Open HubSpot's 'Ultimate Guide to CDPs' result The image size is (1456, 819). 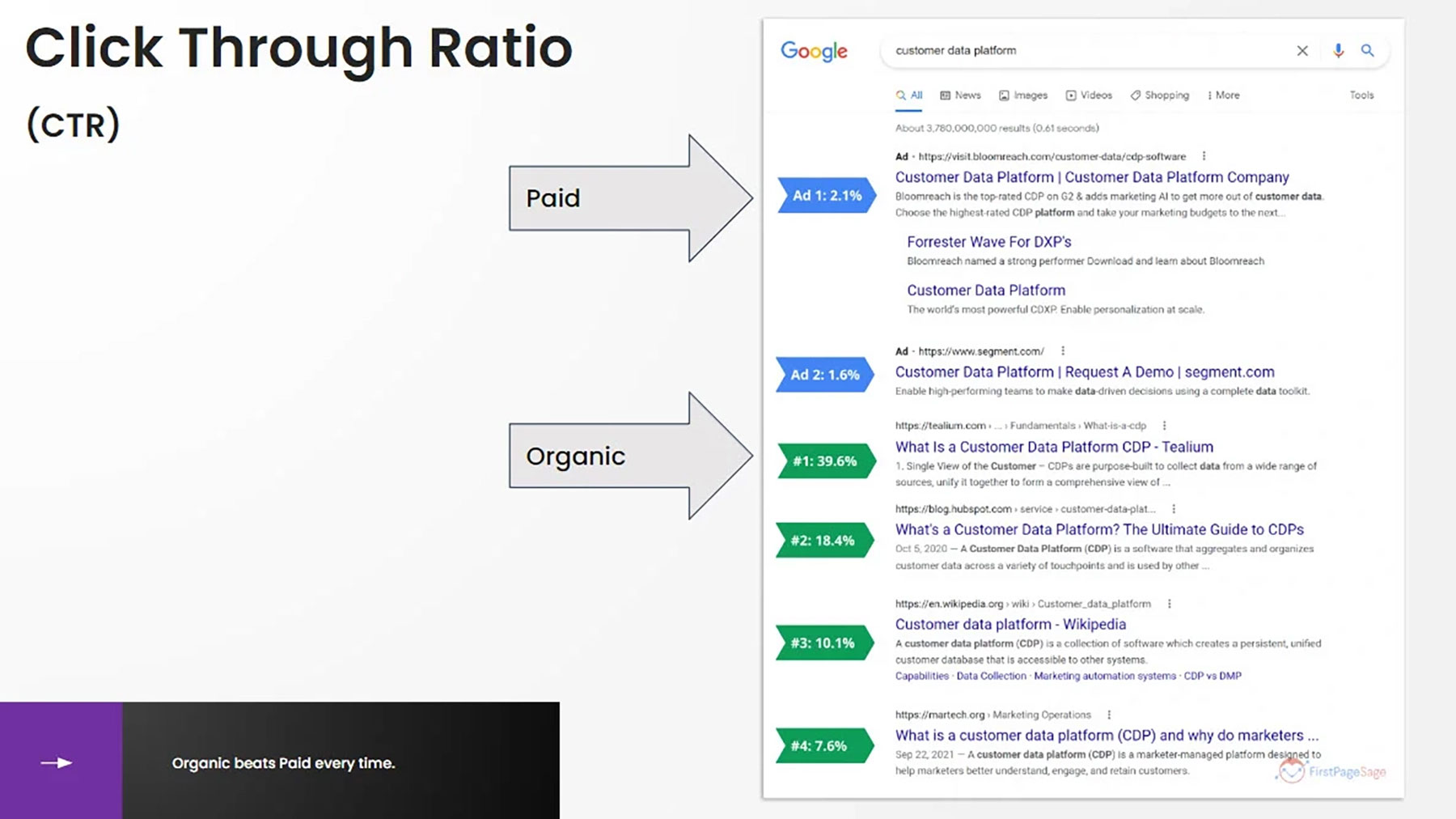tap(1099, 529)
